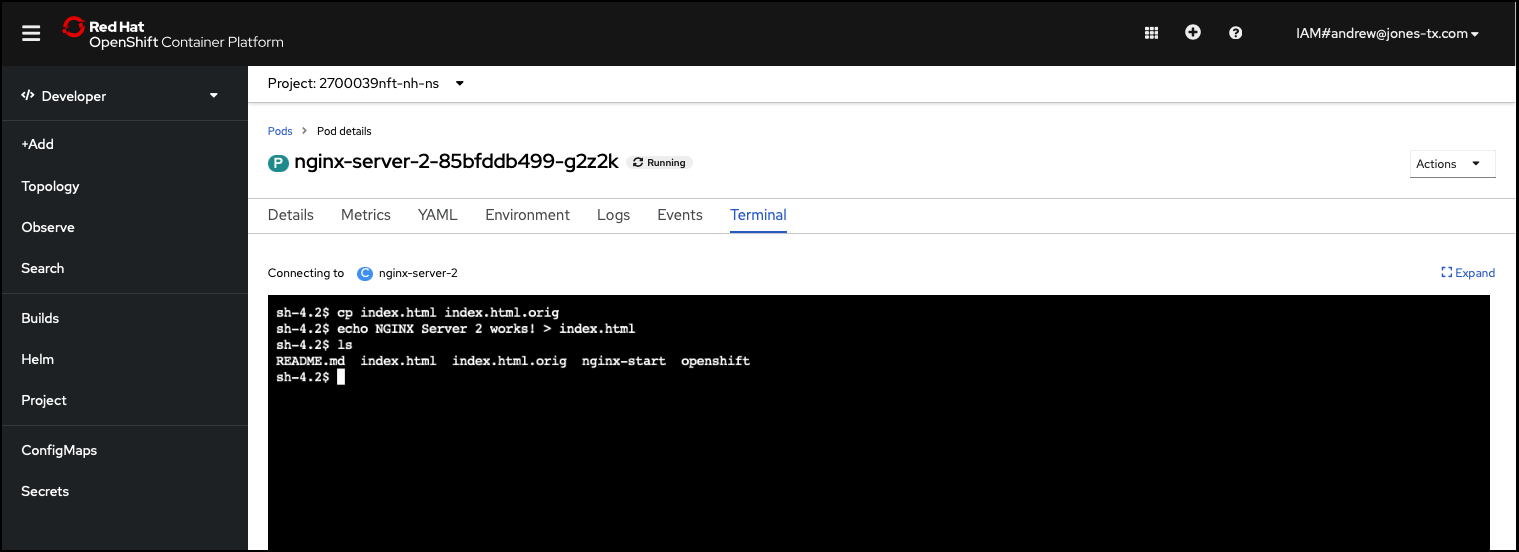Click the blue container 'C' badge icon
The height and width of the screenshot is (552, 1519).
click(x=365, y=273)
